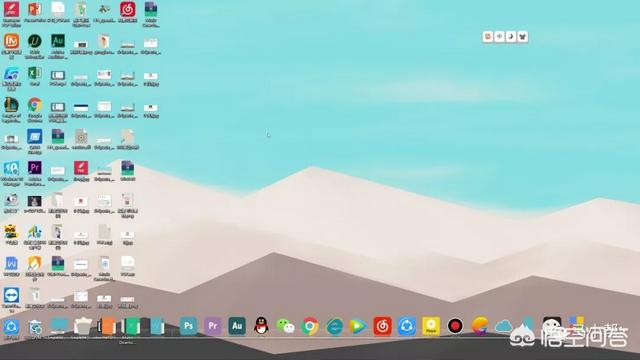
Task: Click the Sogou S logo on input bar
Action: click(x=488, y=37)
